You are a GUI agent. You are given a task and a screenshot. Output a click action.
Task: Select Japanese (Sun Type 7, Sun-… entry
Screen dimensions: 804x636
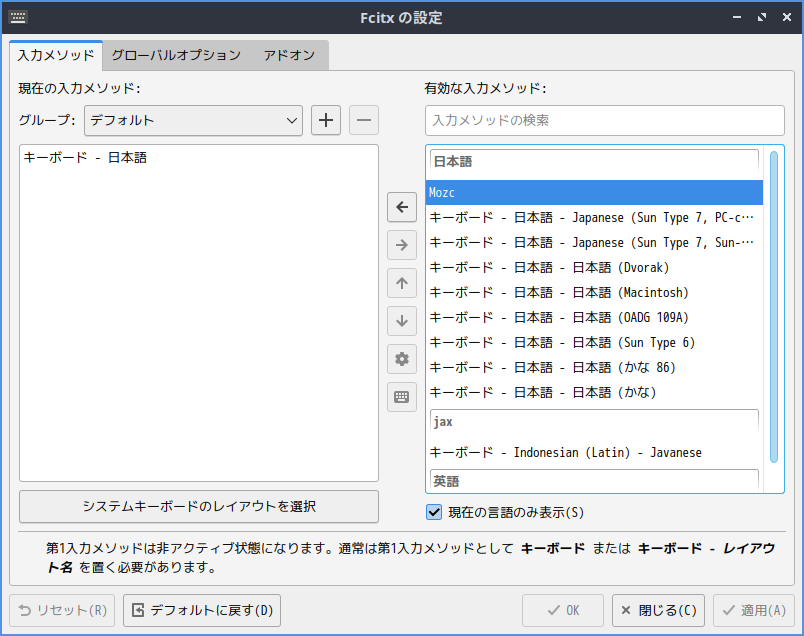594,243
